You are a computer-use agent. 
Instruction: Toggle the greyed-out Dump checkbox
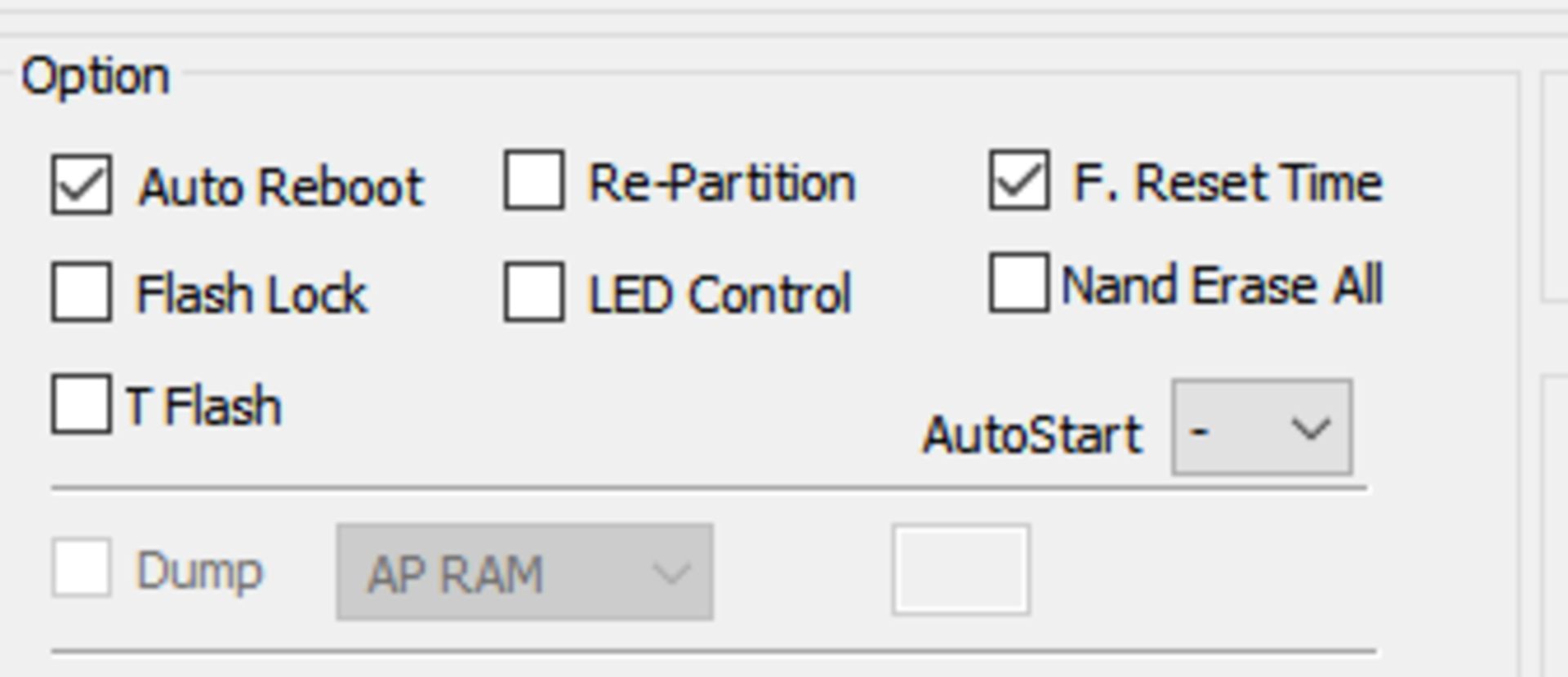pyautogui.click(x=82, y=568)
